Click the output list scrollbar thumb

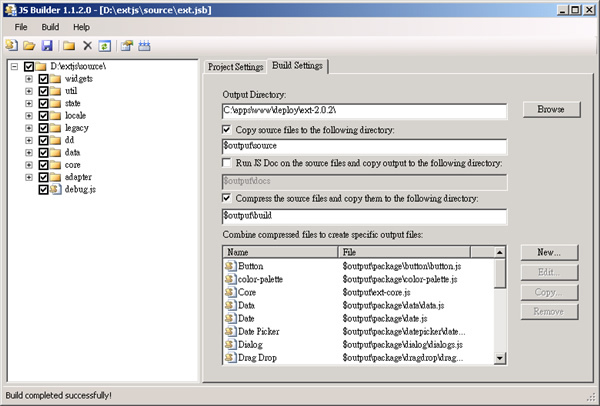[x=499, y=274]
